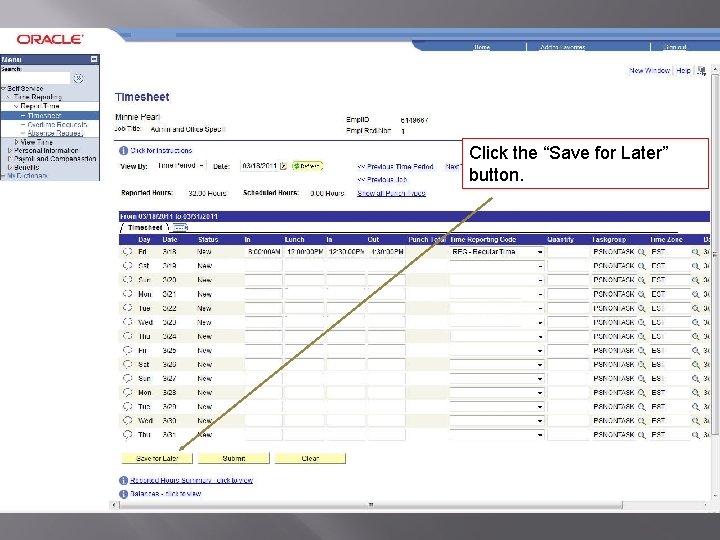Screen dimensions: 720x540
Task: Click Taskgroup lookup magnifier in Tue 3/22 row
Action: point(641,308)
